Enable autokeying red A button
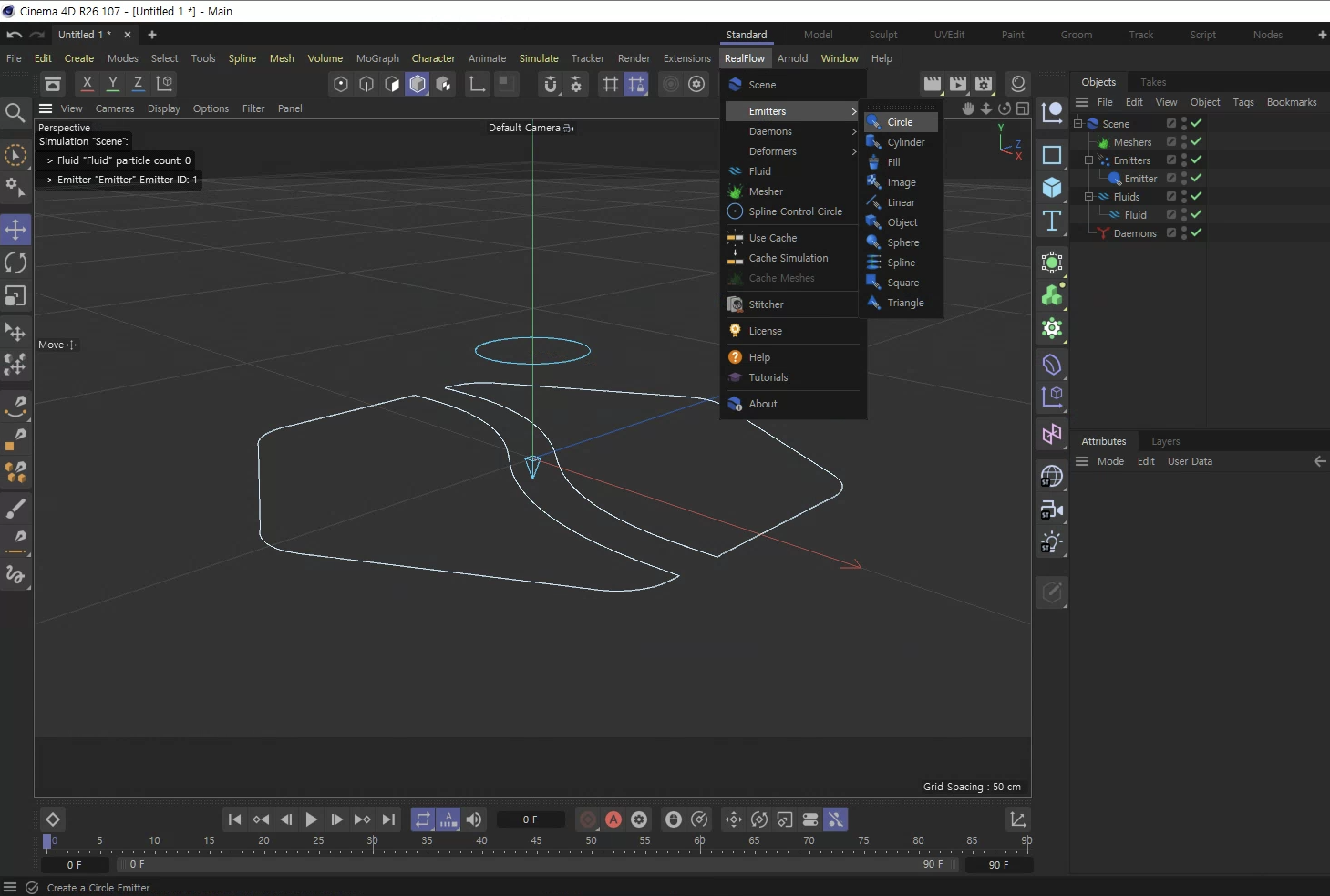1330x896 pixels. (x=613, y=819)
